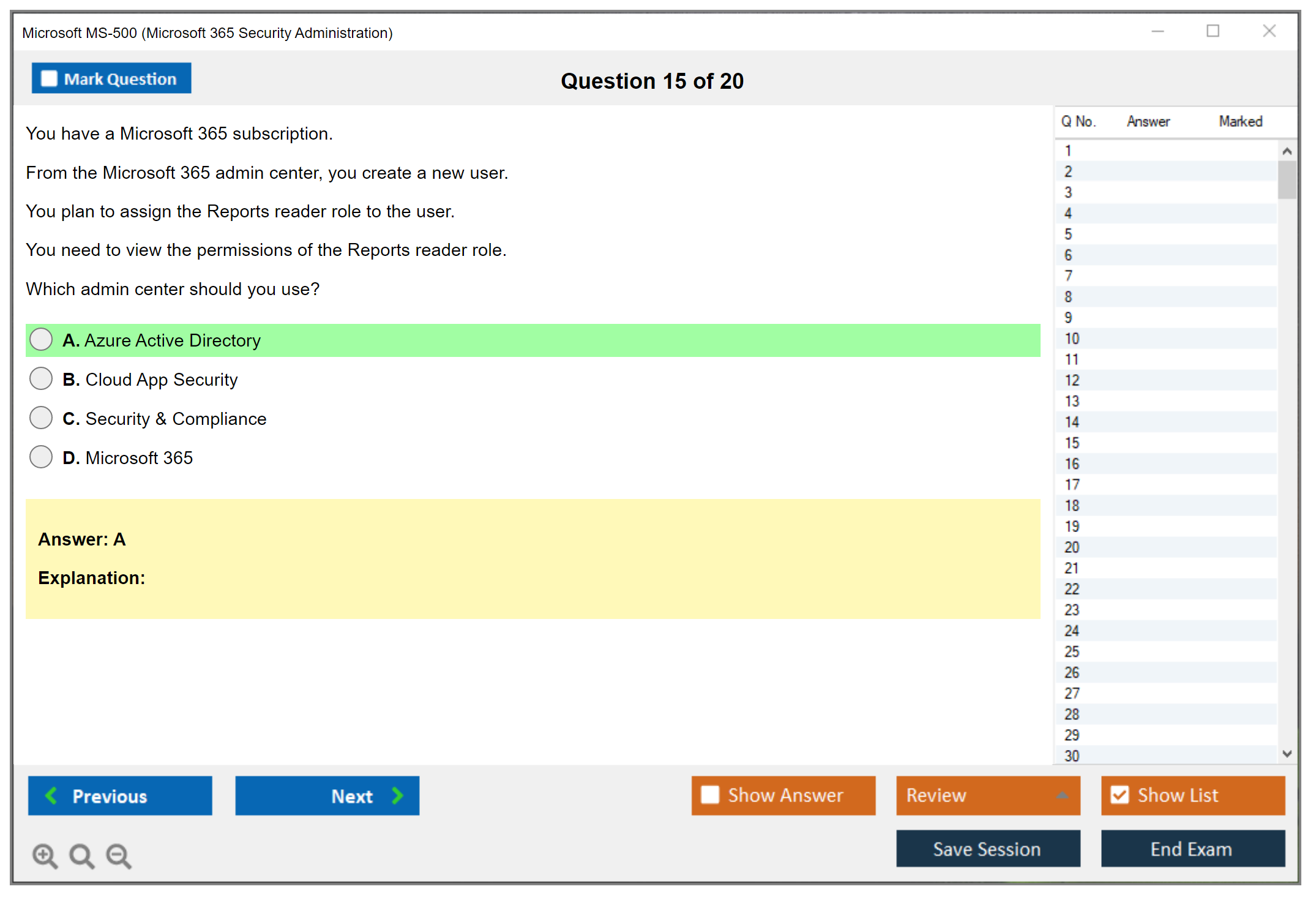The height and width of the screenshot is (900, 1316).
Task: Select option A Azure Active Directory
Action: click(x=41, y=340)
